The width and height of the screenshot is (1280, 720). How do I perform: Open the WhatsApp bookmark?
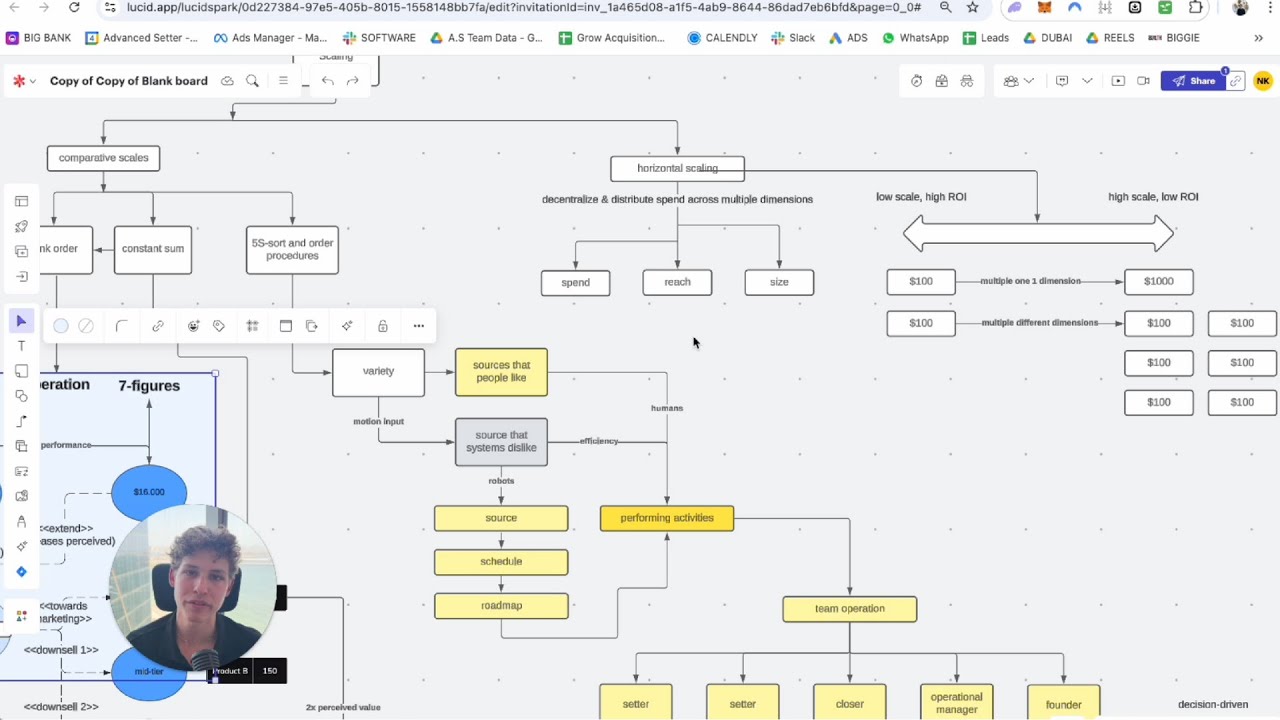point(915,38)
